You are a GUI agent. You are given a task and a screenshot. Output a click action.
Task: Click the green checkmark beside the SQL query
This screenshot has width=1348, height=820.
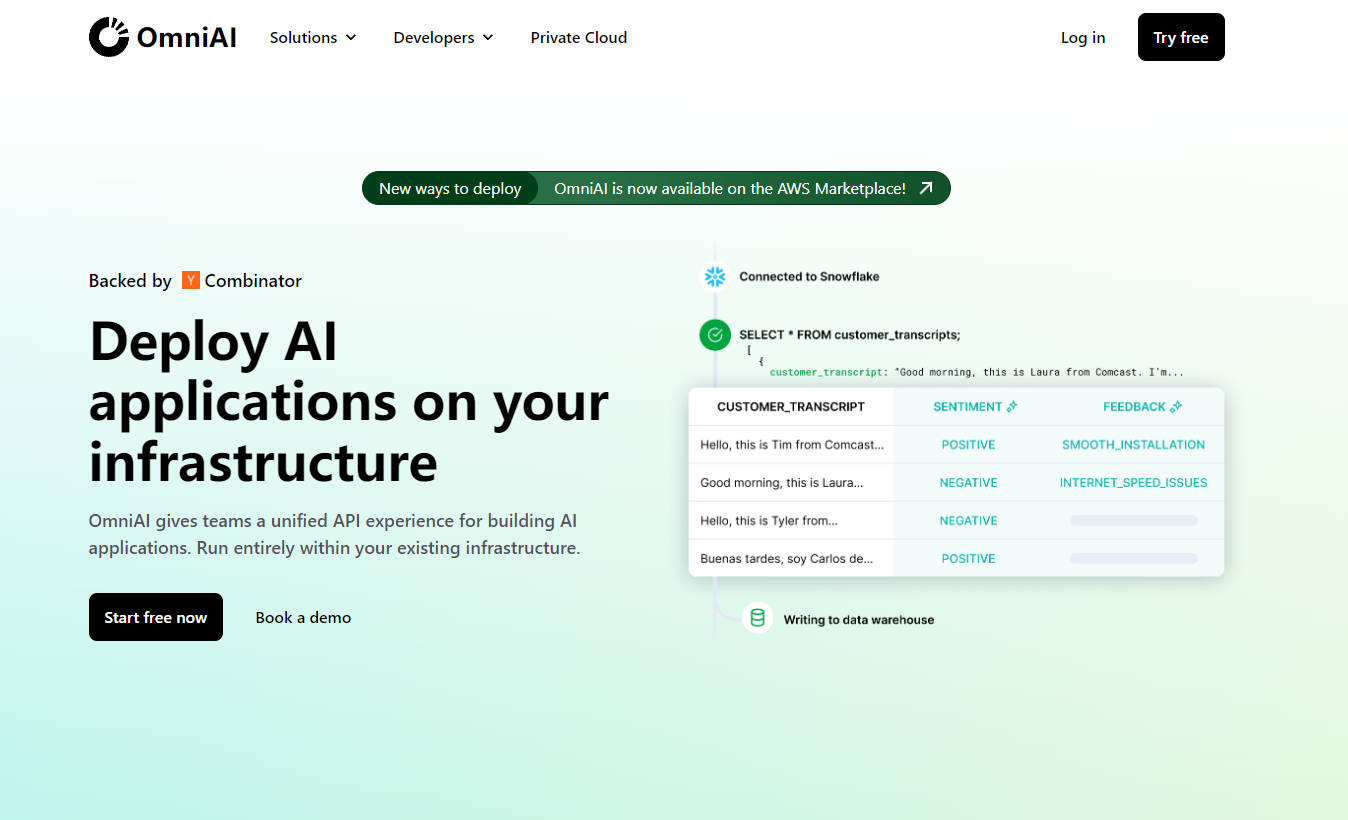coord(715,335)
